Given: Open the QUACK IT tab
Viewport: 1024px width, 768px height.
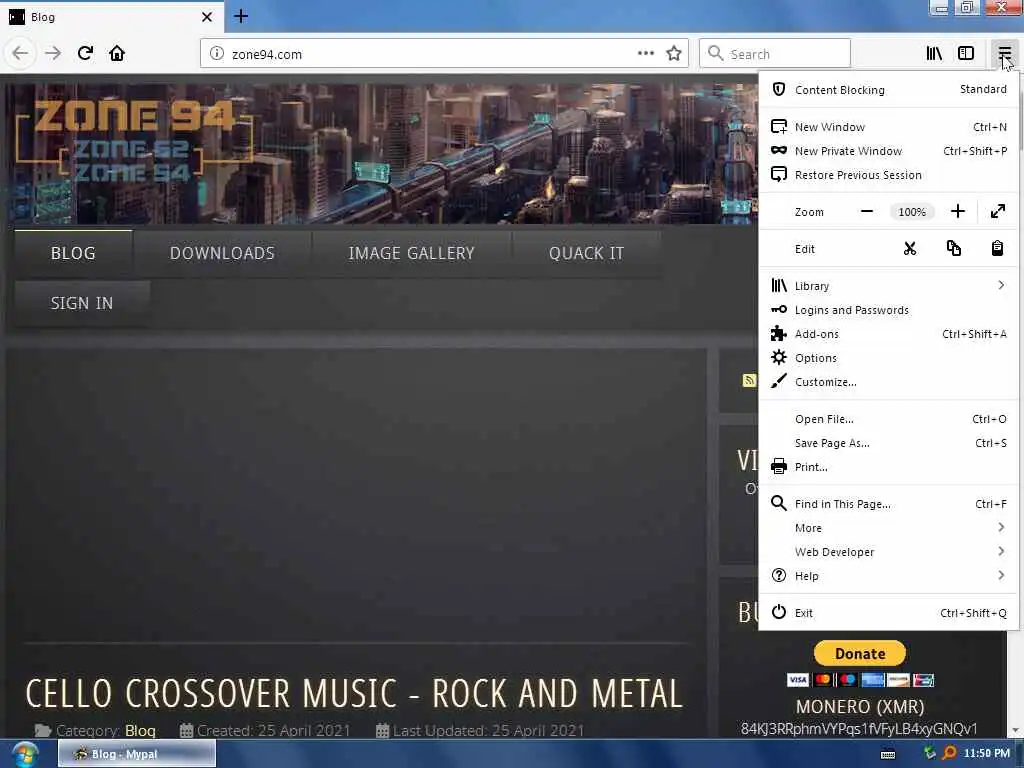Looking at the screenshot, I should (586, 253).
